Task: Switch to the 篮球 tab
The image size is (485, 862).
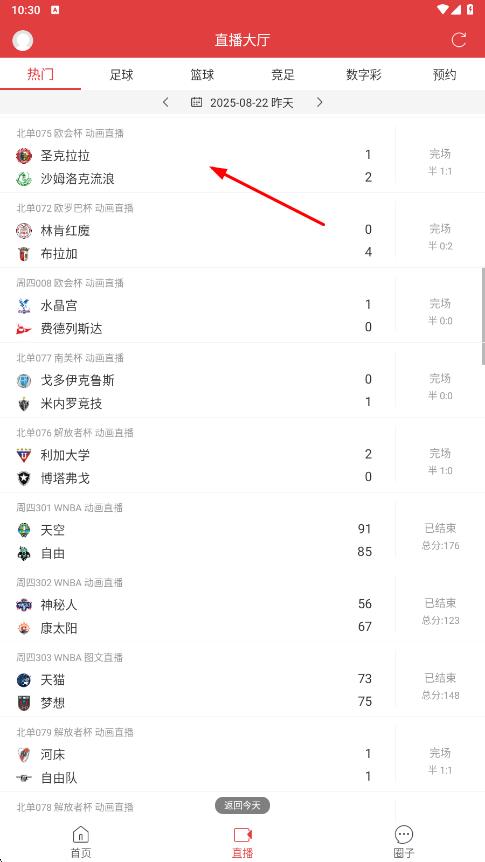Action: click(x=202, y=75)
